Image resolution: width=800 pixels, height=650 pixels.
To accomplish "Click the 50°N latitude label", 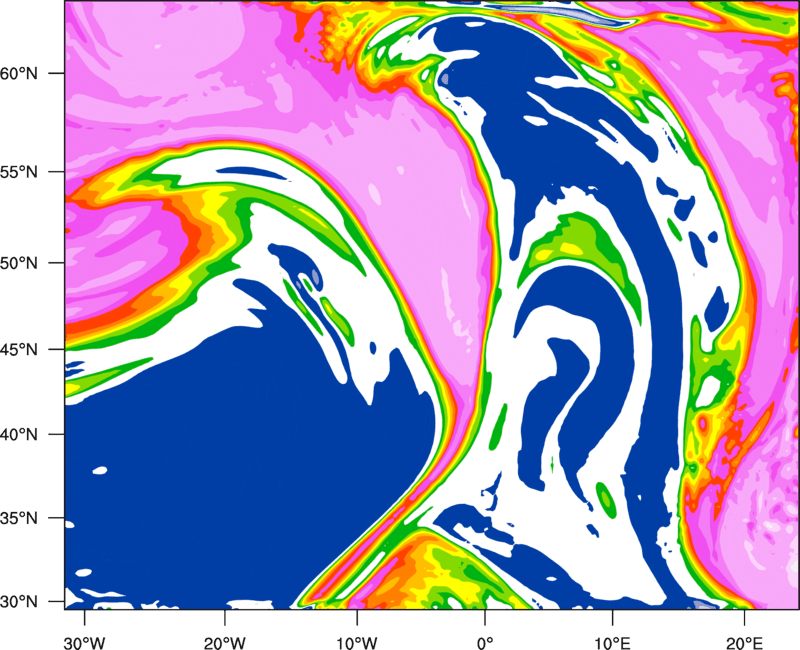I will pyautogui.click(x=19, y=263).
